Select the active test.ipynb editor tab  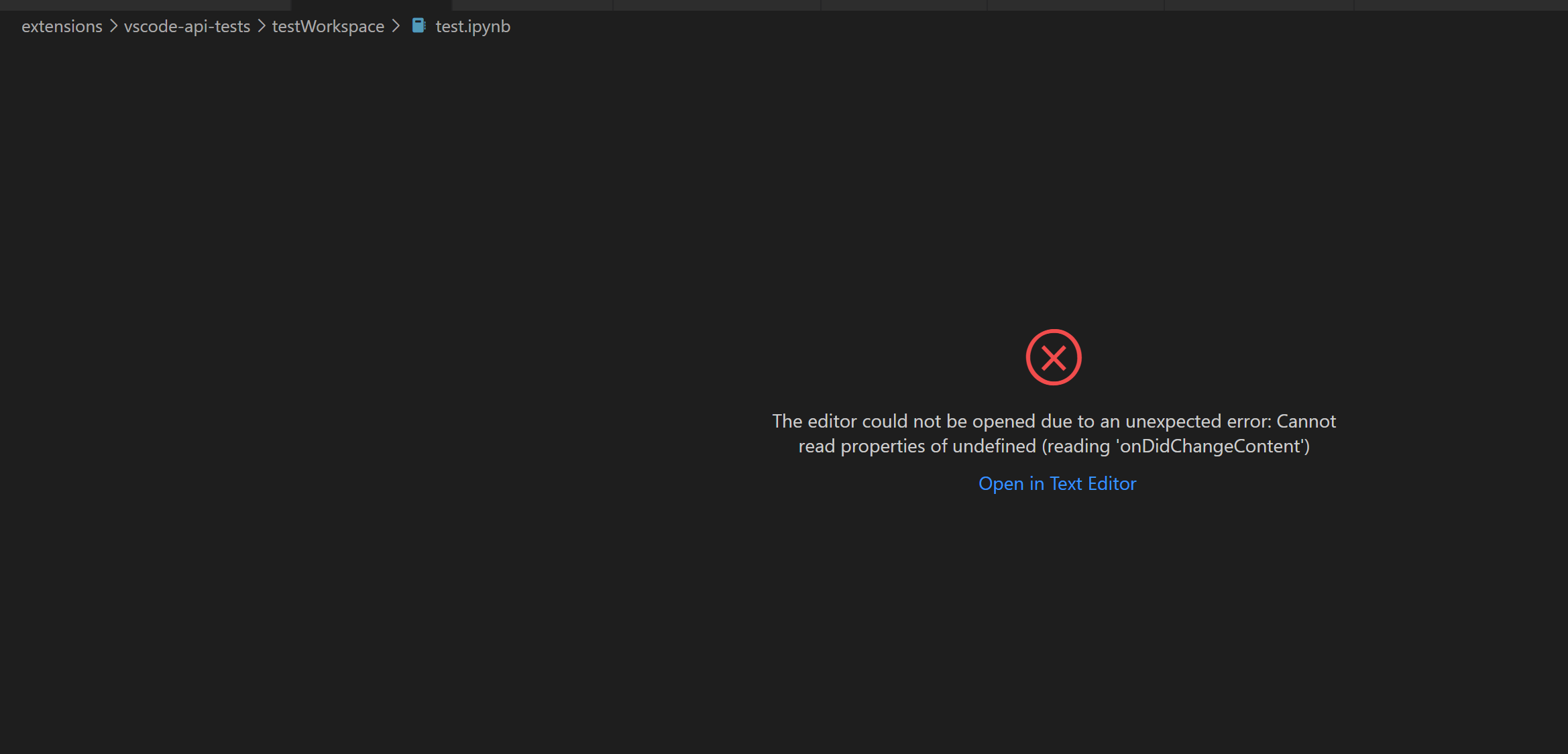click(371, 5)
